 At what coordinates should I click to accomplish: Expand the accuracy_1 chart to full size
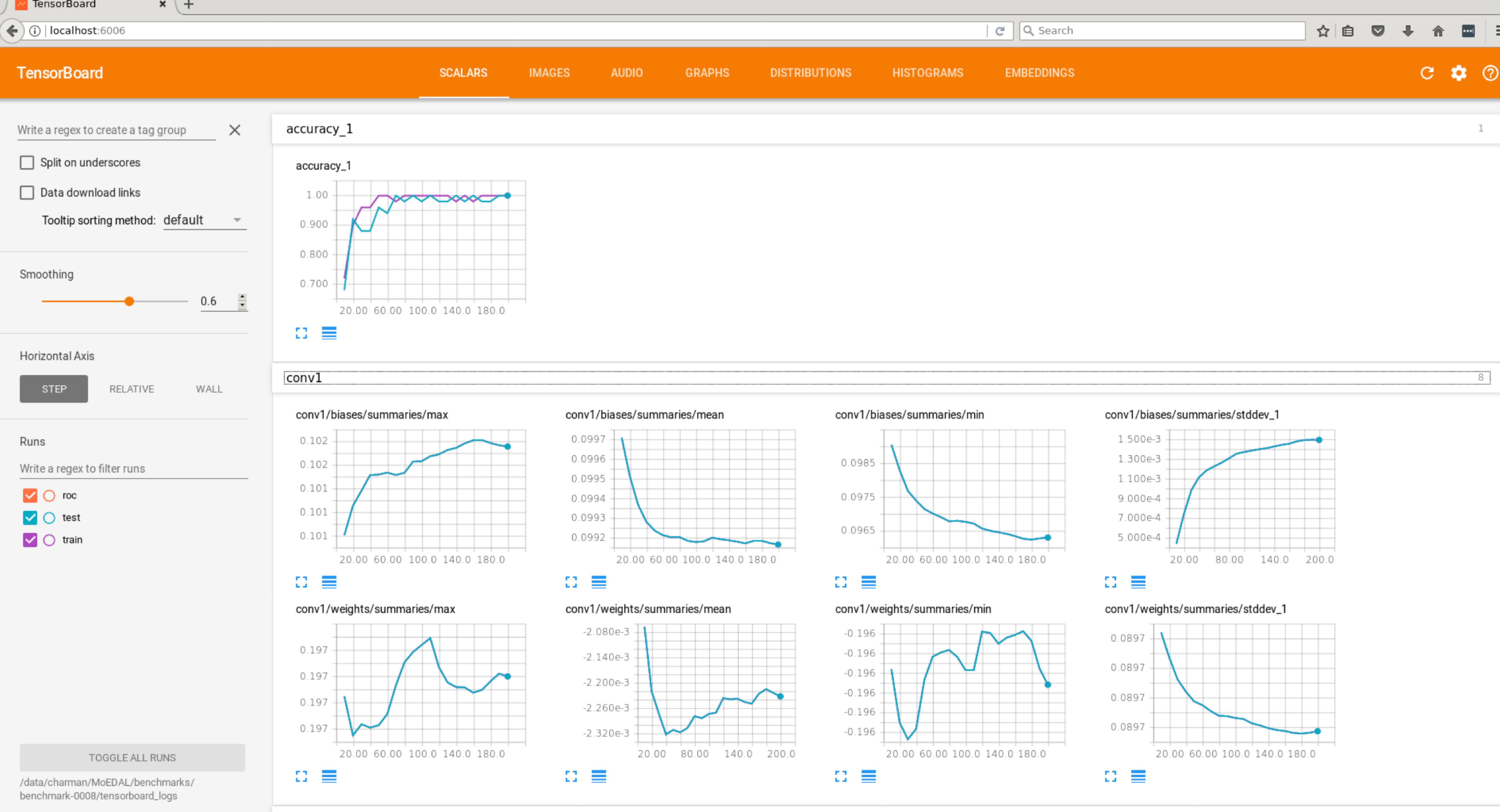301,333
